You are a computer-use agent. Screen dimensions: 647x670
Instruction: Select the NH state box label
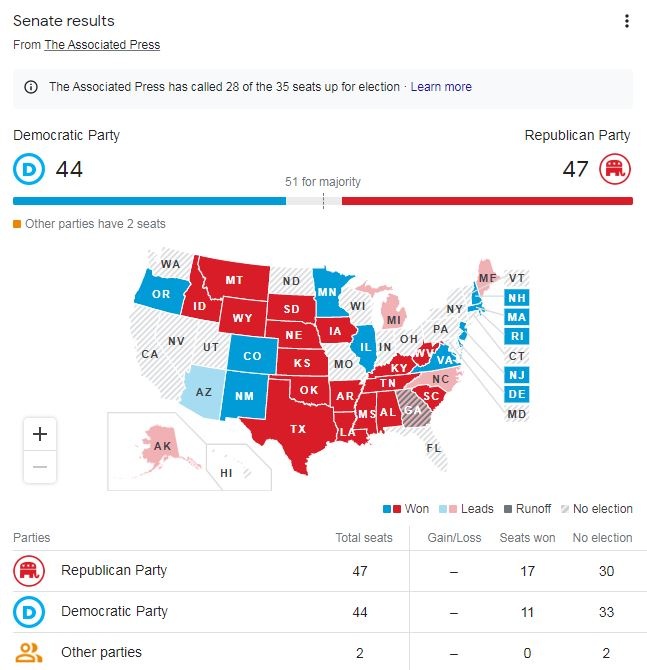[x=517, y=298]
